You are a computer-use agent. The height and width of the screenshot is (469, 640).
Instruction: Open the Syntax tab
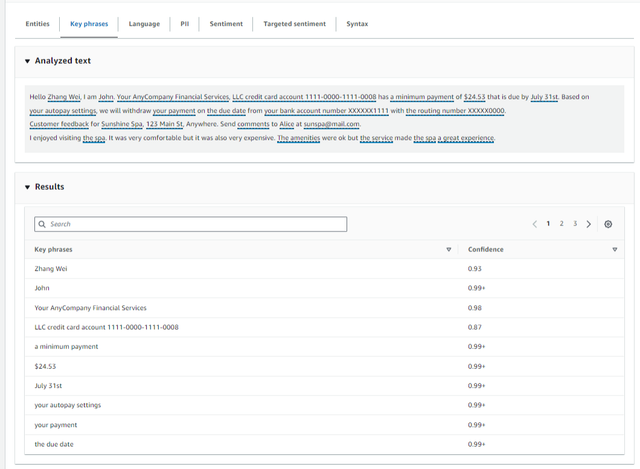356,23
